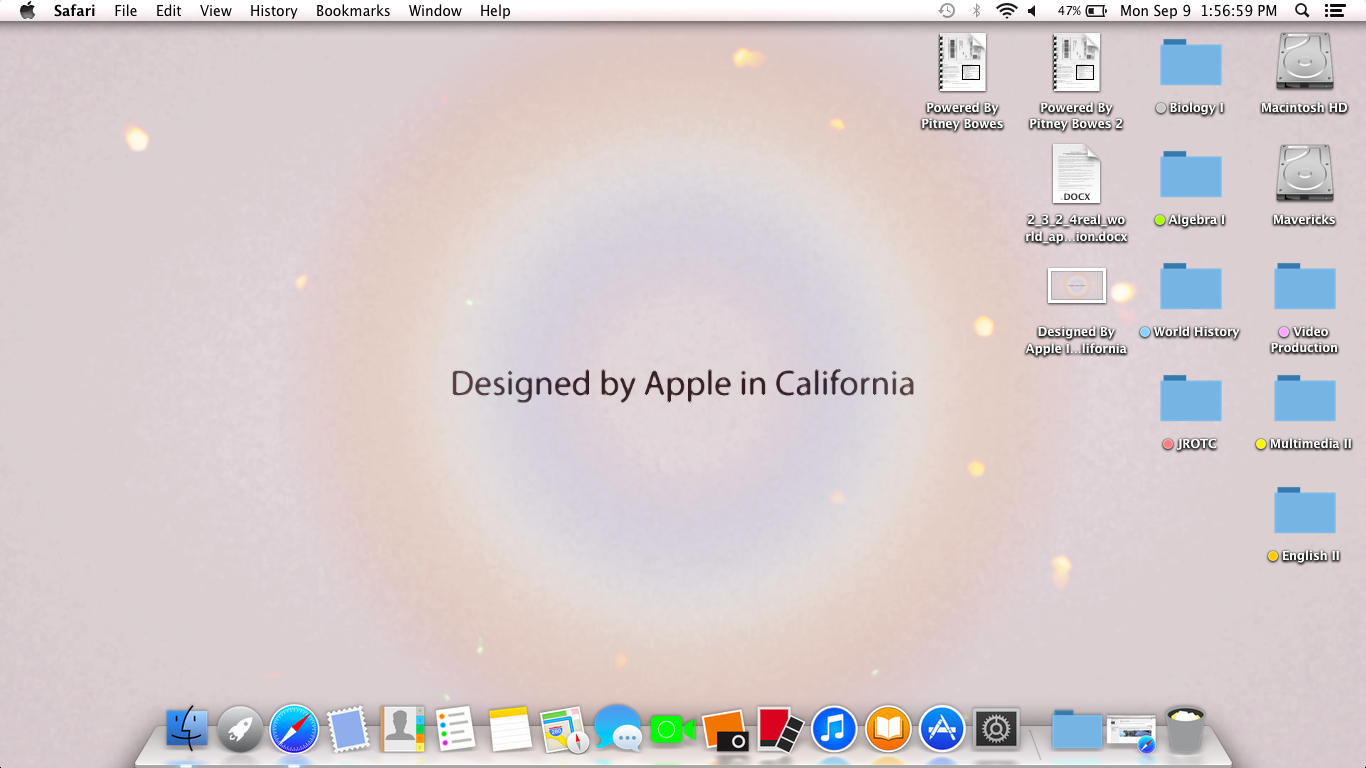
Task: Click the volume speaker icon
Action: [1033, 11]
